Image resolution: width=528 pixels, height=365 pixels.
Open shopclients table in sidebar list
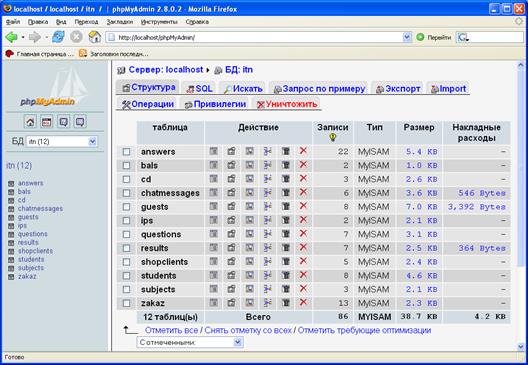coord(35,251)
